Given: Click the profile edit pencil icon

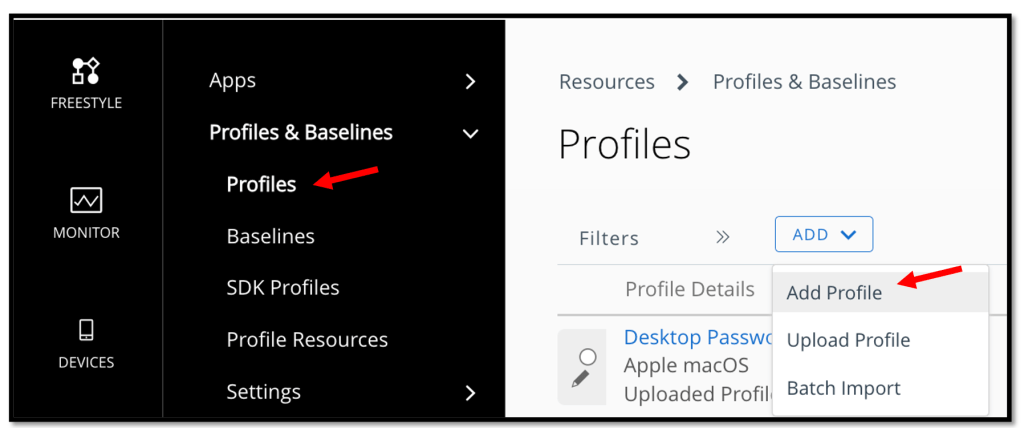Looking at the screenshot, I should coord(580,379).
